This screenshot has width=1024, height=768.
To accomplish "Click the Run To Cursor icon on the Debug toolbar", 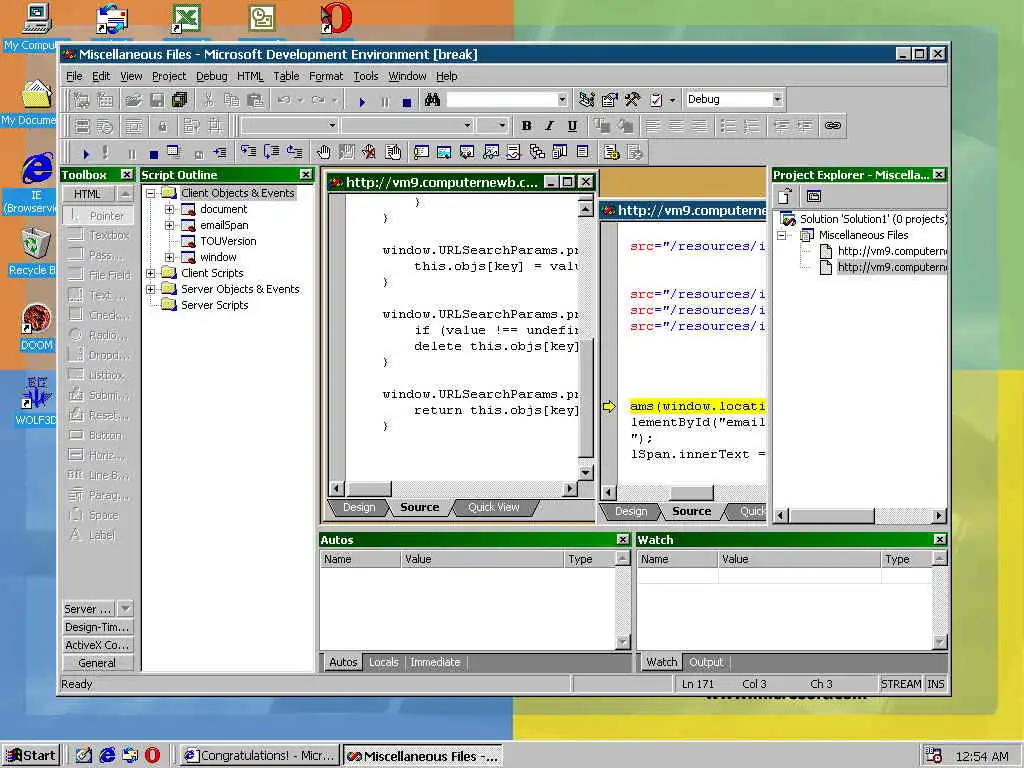I will [x=219, y=153].
